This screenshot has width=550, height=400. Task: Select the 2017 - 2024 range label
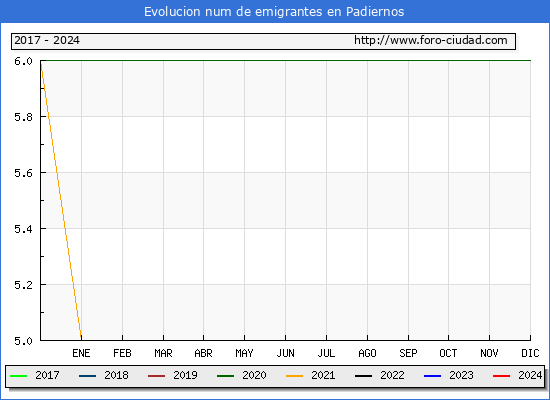coord(47,40)
